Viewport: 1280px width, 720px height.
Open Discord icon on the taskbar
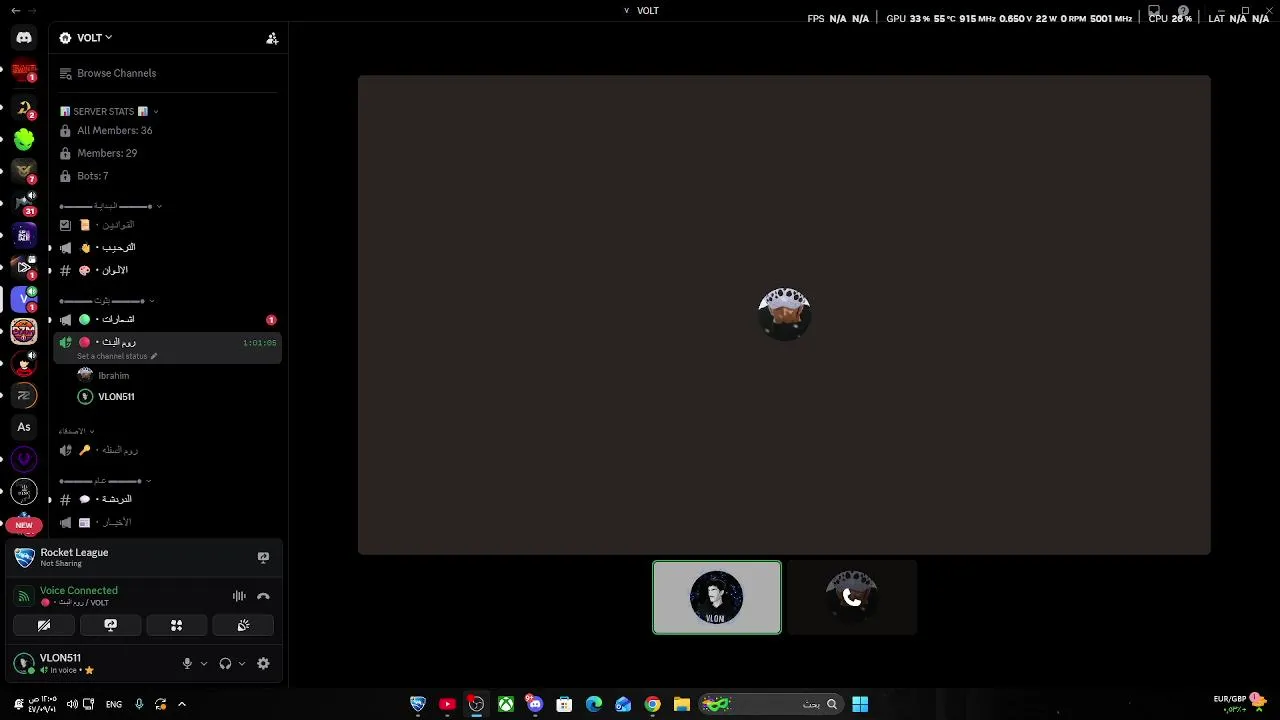pos(535,704)
